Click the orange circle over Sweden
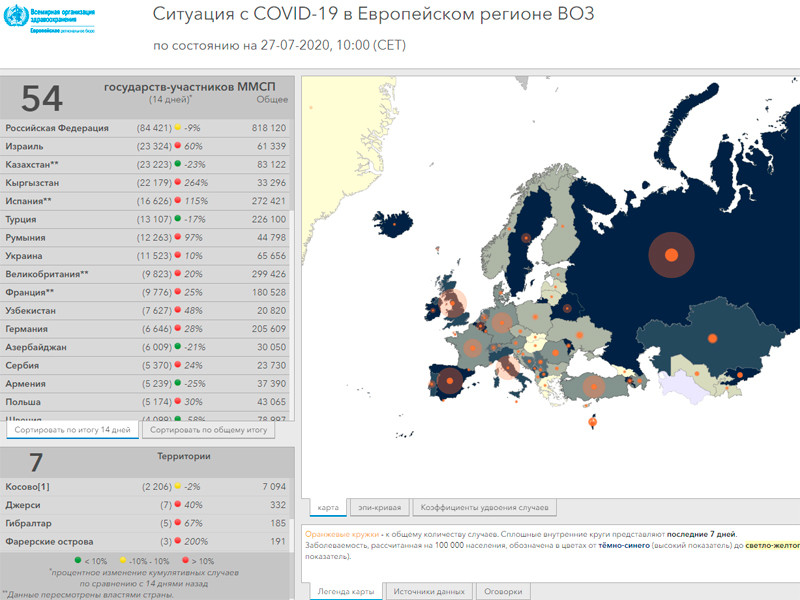Viewport: 800px width, 600px height. 526,238
